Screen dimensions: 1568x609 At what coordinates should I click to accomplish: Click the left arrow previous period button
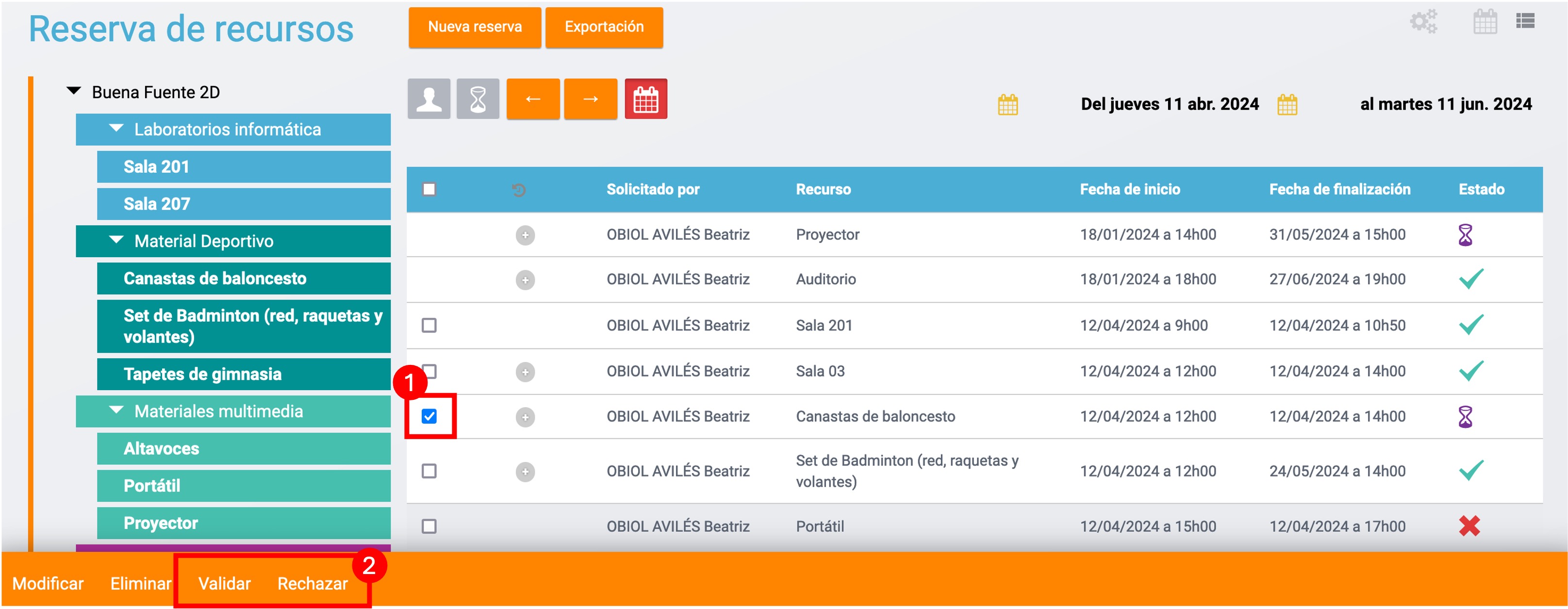pos(532,99)
